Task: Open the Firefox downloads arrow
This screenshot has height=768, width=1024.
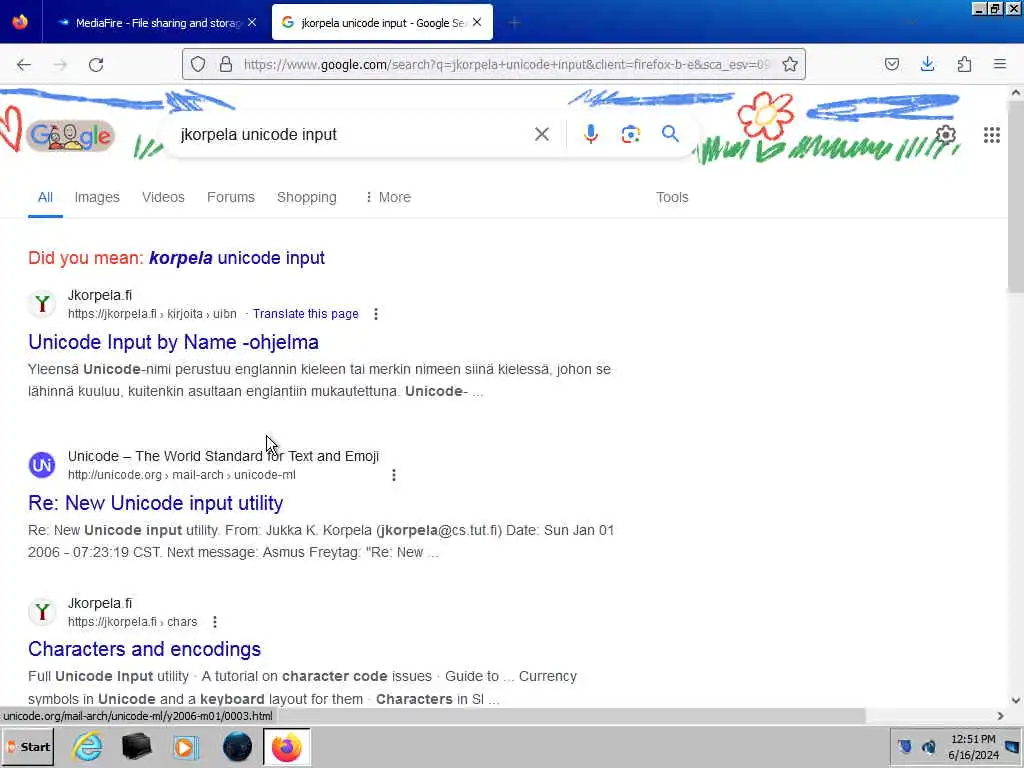Action: 927,64
